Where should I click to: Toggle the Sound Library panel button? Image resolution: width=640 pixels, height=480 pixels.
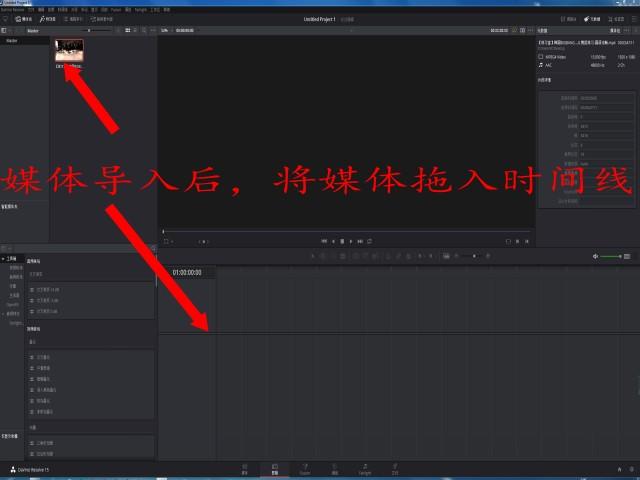click(x=102, y=19)
